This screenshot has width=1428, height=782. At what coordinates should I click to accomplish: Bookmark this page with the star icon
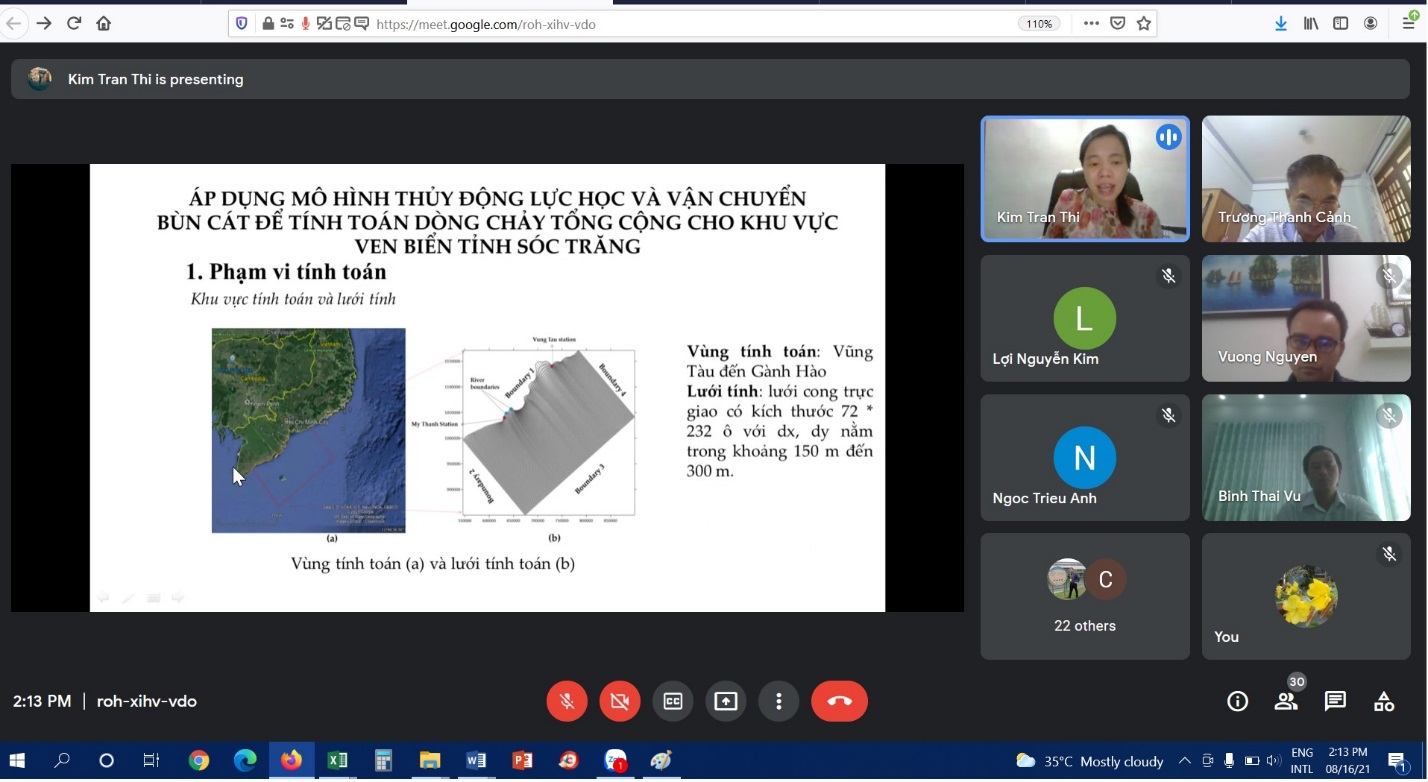[1144, 24]
